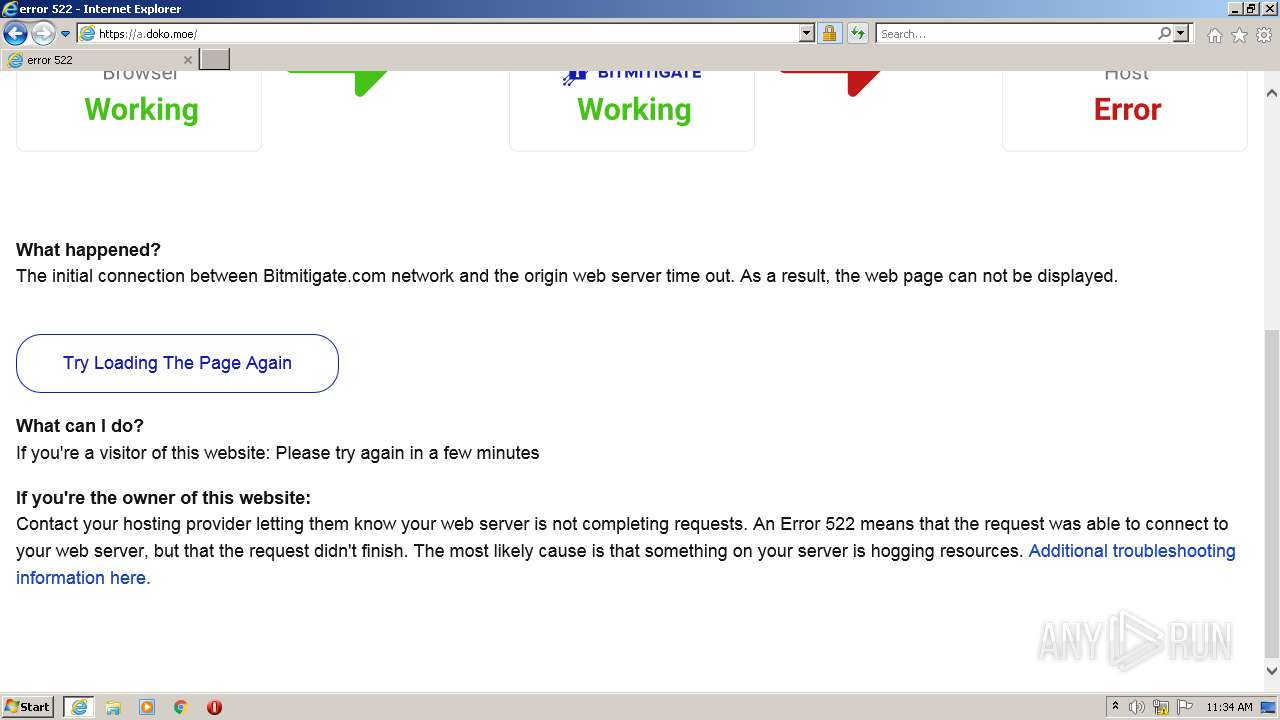
Task: Click Internet Explorer taskbar icon
Action: click(78, 707)
